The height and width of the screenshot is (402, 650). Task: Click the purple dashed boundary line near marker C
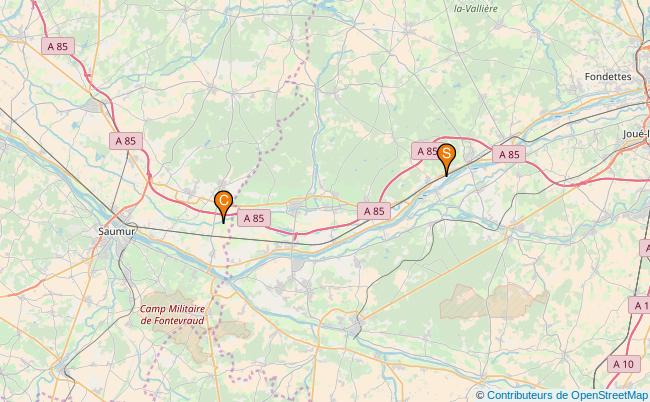228,249
